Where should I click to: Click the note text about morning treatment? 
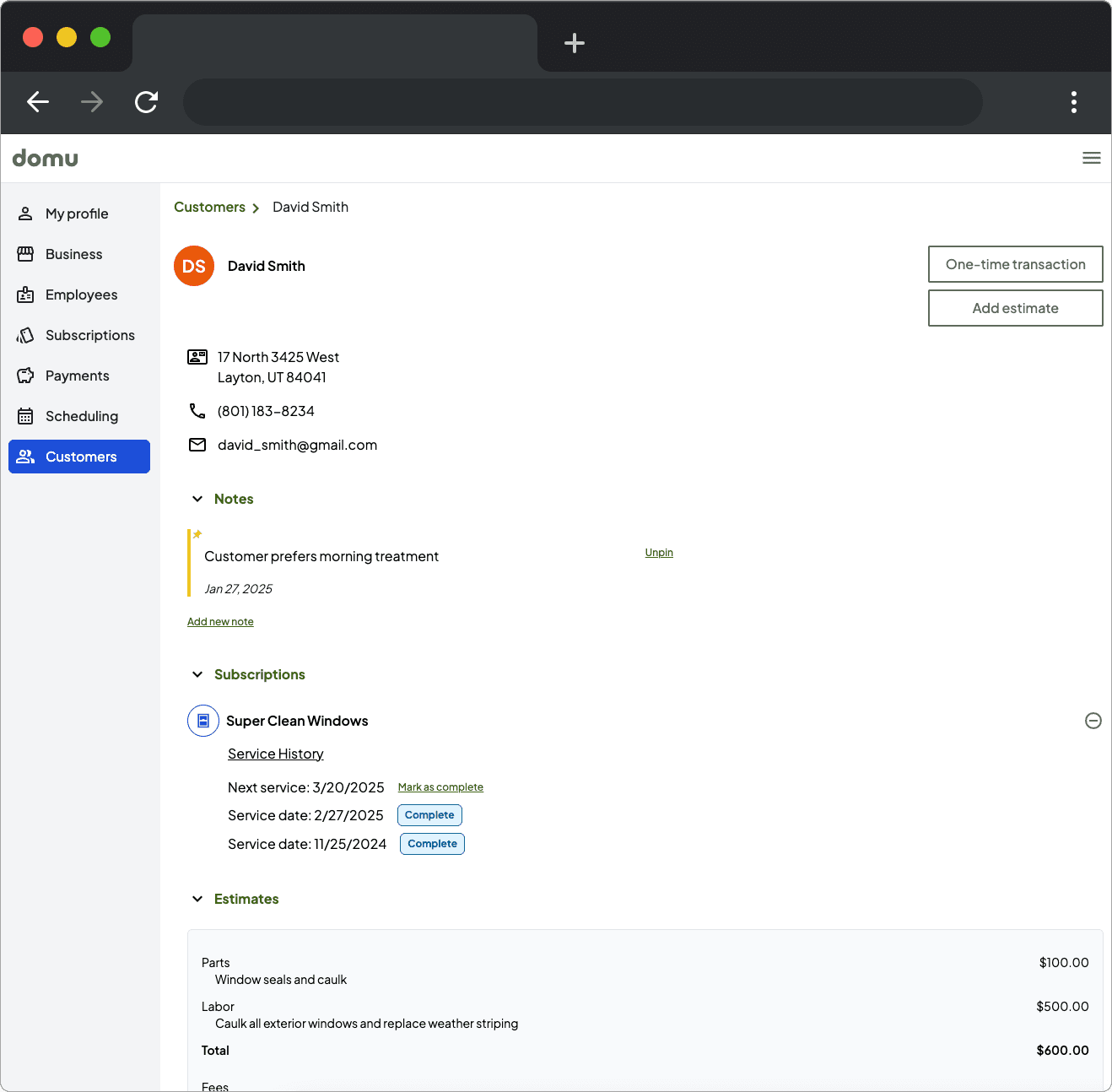coord(321,556)
